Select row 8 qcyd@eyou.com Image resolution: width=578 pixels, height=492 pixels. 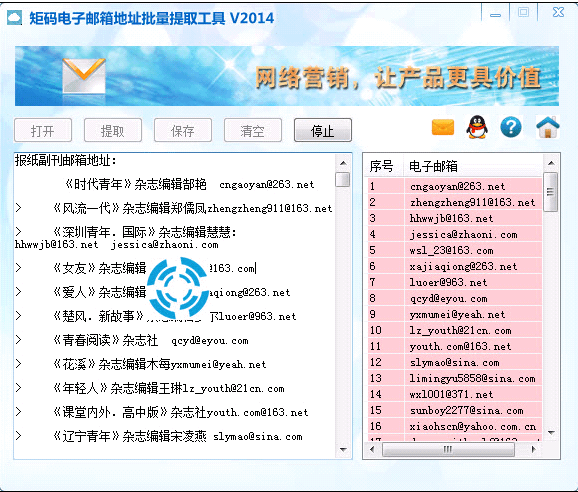(x=455, y=298)
